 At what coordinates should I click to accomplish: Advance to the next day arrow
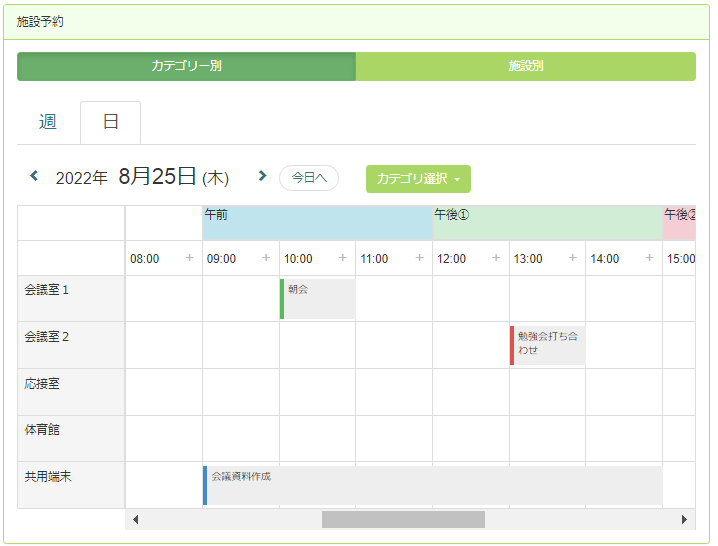262,177
